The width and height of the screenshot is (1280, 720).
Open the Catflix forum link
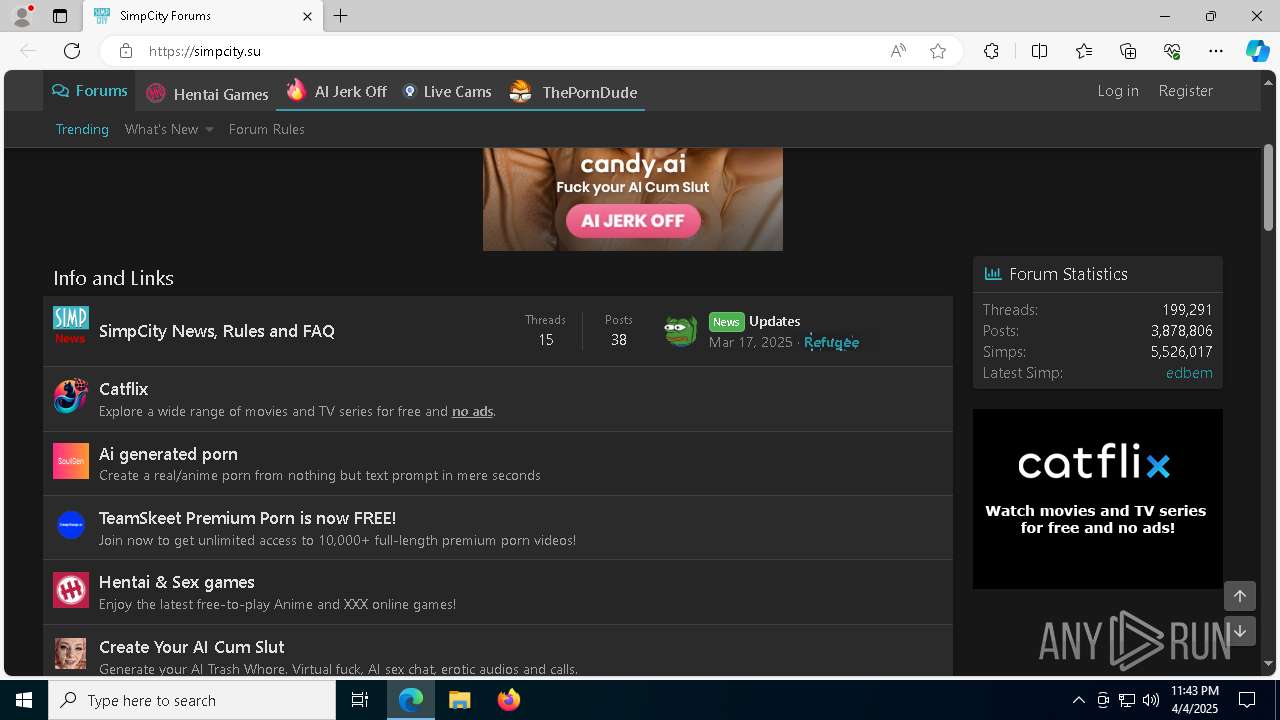124,389
